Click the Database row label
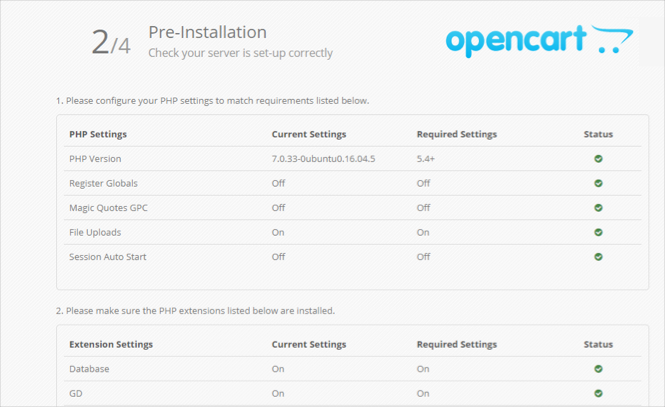This screenshot has height=407, width=665. point(89,369)
